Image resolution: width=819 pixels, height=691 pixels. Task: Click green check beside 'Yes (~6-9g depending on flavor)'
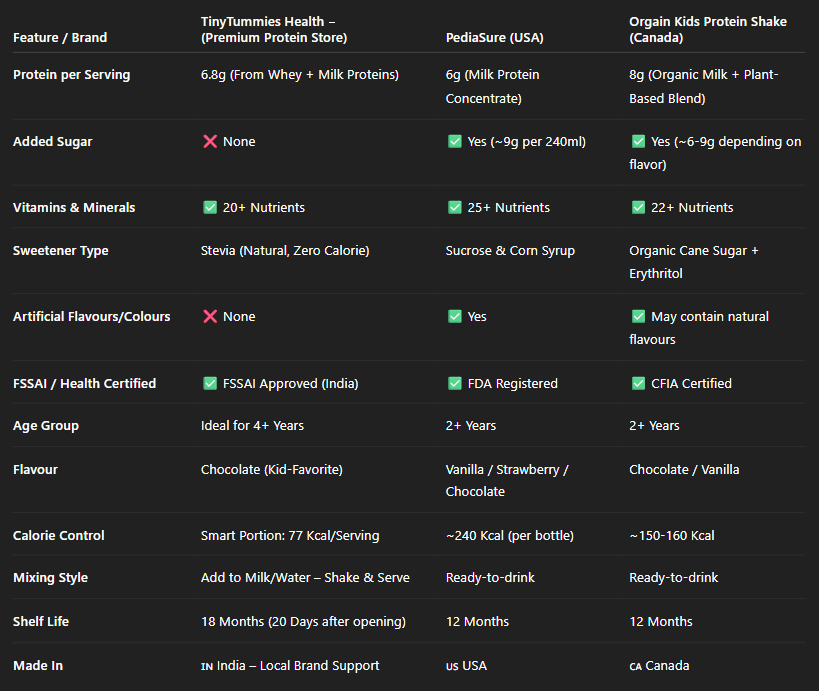tap(638, 142)
